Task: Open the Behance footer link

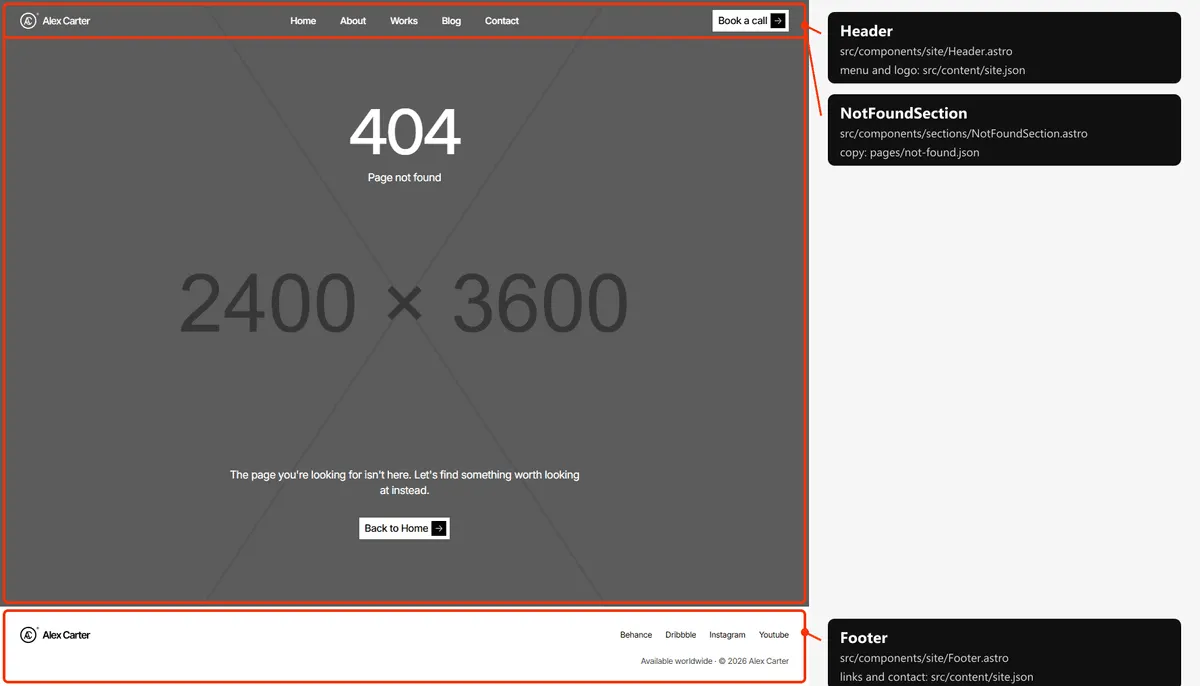Action: click(x=636, y=635)
